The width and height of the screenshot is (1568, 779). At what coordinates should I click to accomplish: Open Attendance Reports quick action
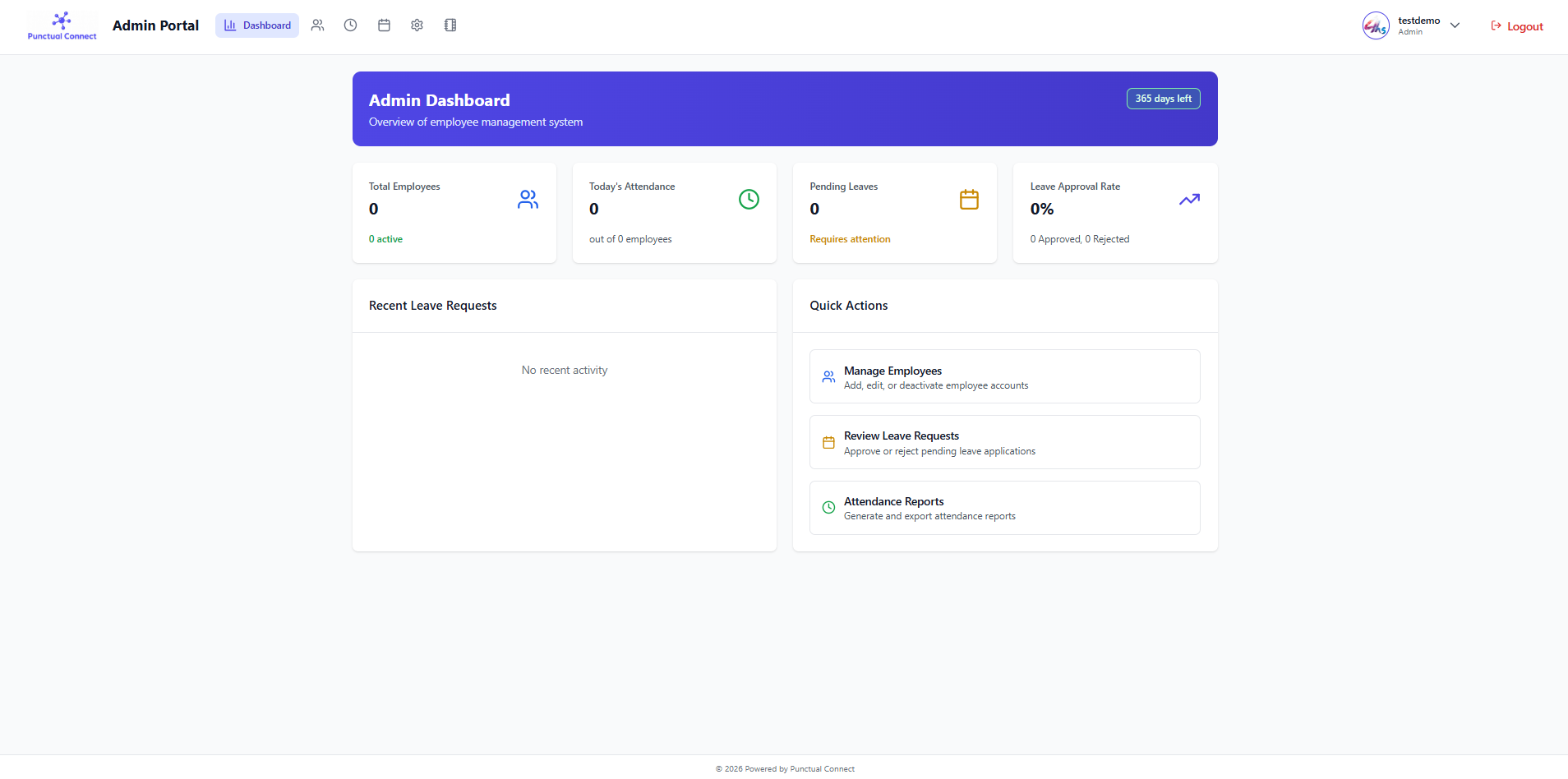[x=1004, y=507]
